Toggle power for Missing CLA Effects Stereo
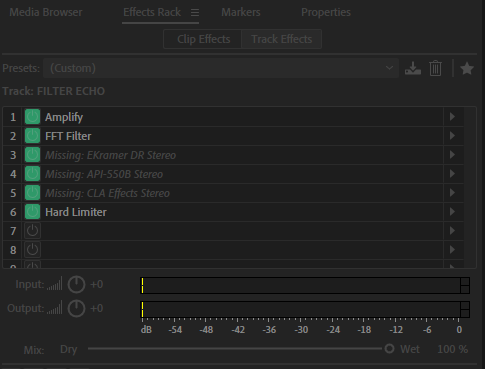This screenshot has height=369, width=485. click(x=32, y=193)
